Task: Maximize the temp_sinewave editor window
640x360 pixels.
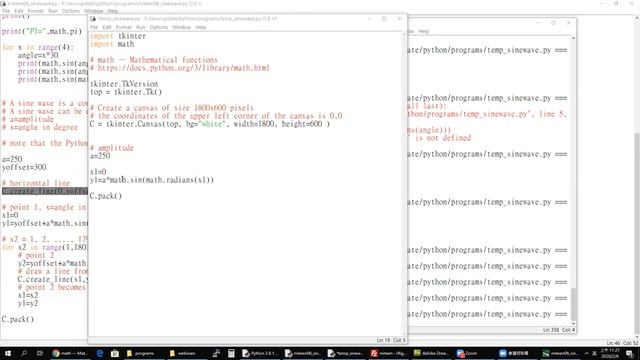Action: click(x=384, y=19)
